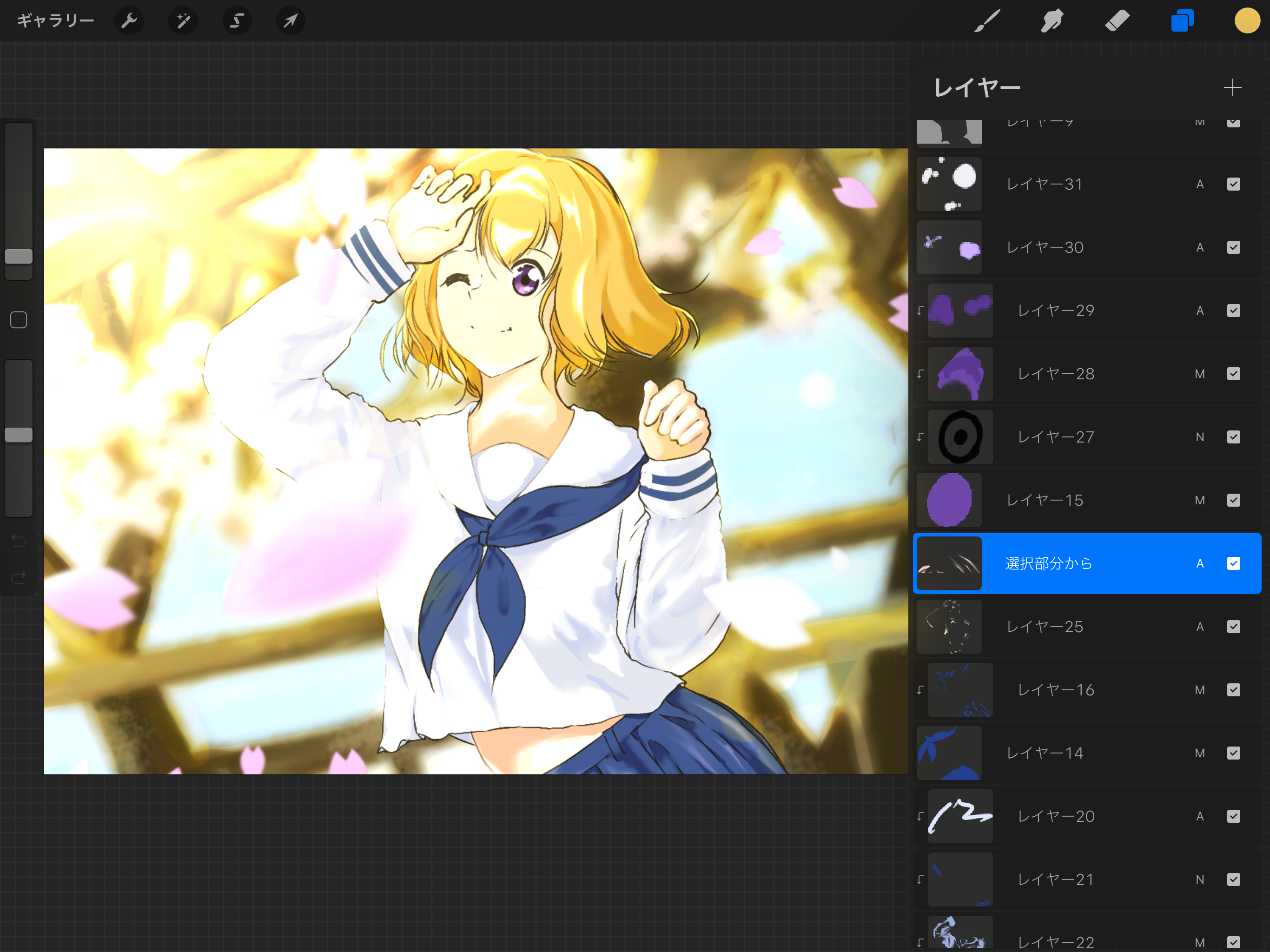Select layer name レイヤー21
Screen dimensions: 1270x952
pyautogui.click(x=1056, y=879)
